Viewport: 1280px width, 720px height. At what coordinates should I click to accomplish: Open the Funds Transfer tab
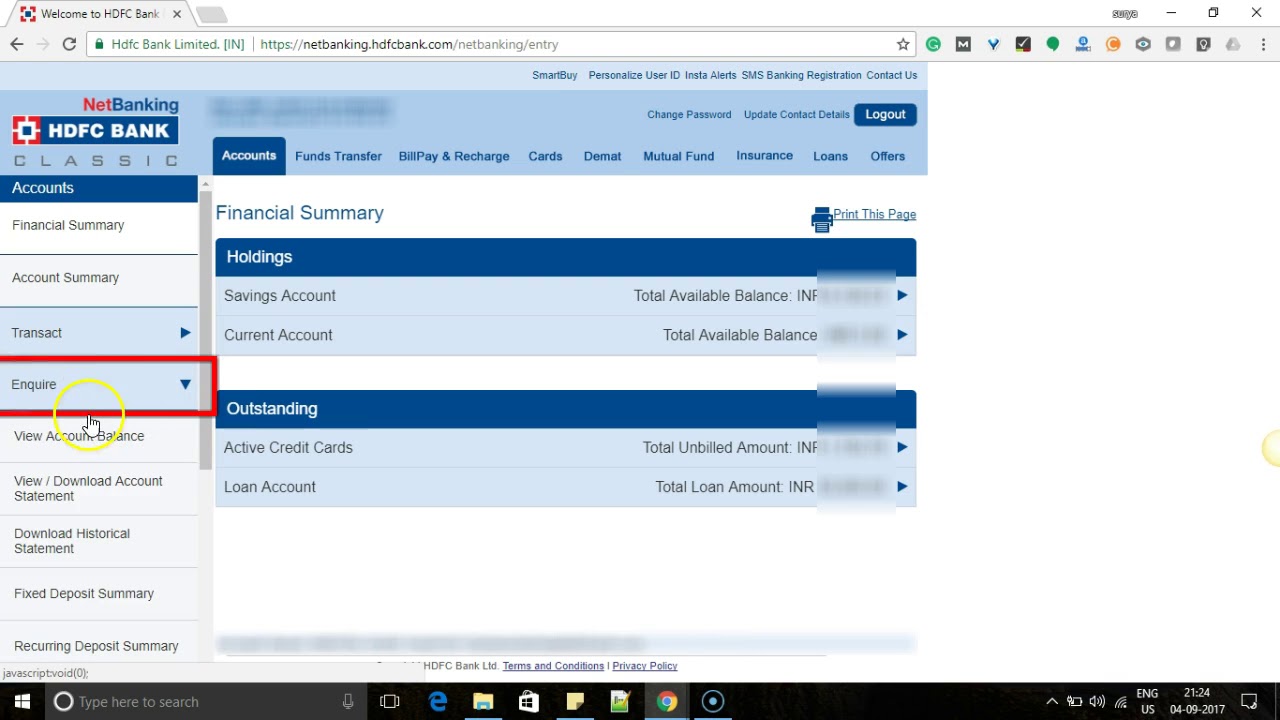tap(338, 156)
